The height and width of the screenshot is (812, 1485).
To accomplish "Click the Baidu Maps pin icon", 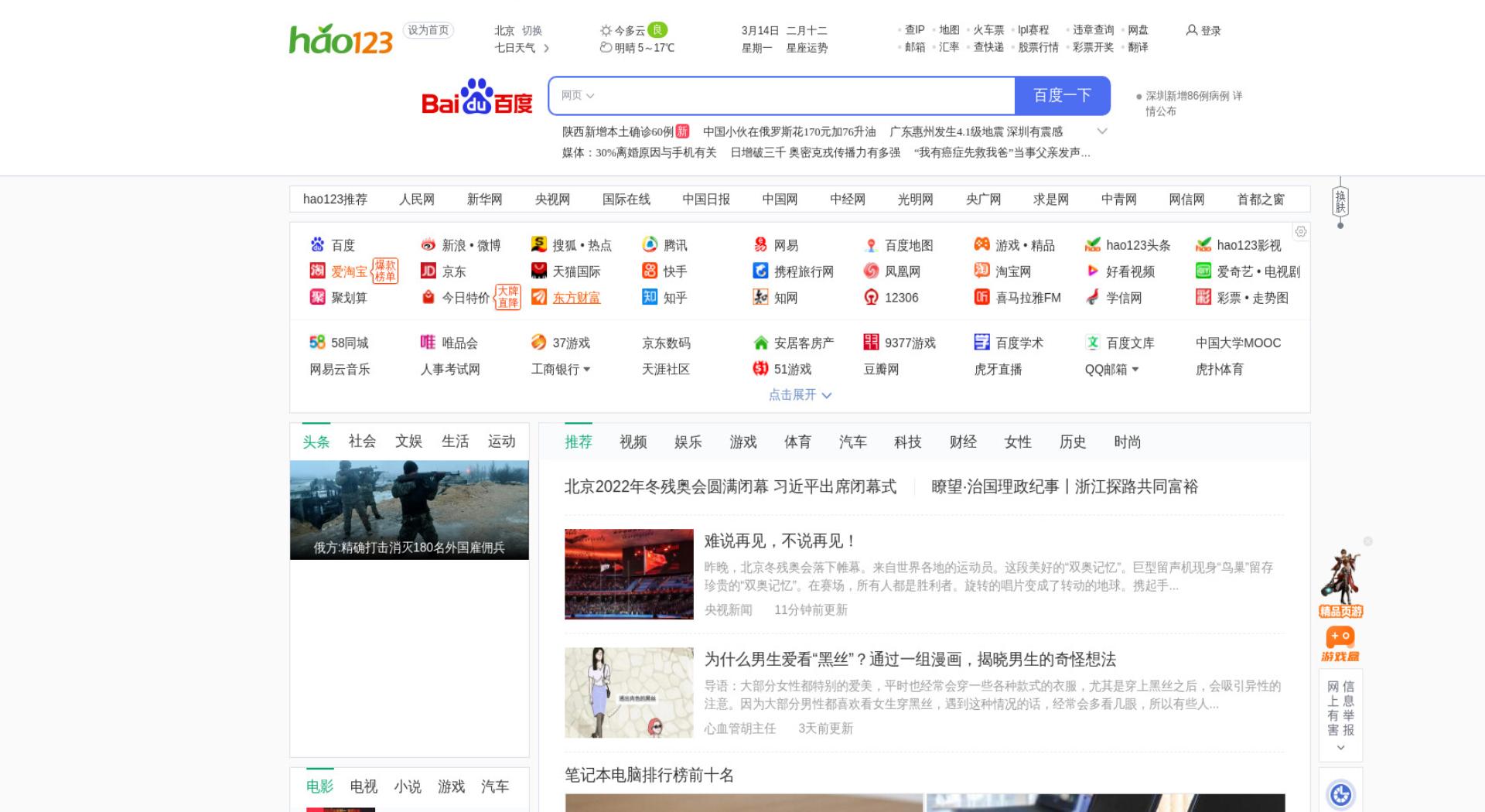I will [871, 245].
